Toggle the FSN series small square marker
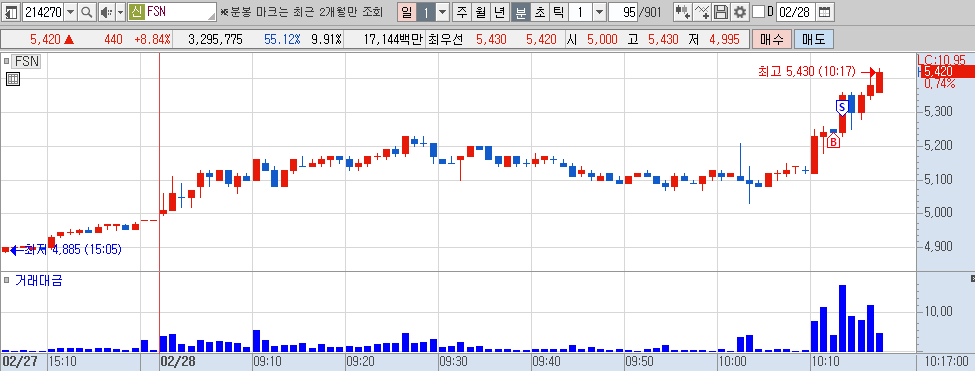975x371 pixels. click(7, 62)
